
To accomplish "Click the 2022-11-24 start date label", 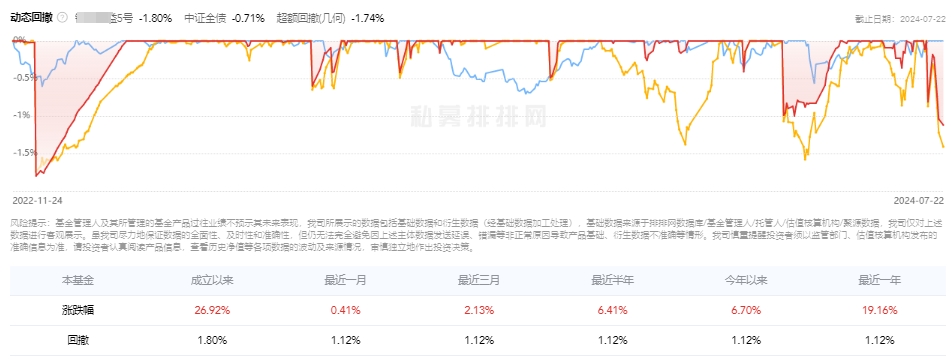I will click(37, 199).
